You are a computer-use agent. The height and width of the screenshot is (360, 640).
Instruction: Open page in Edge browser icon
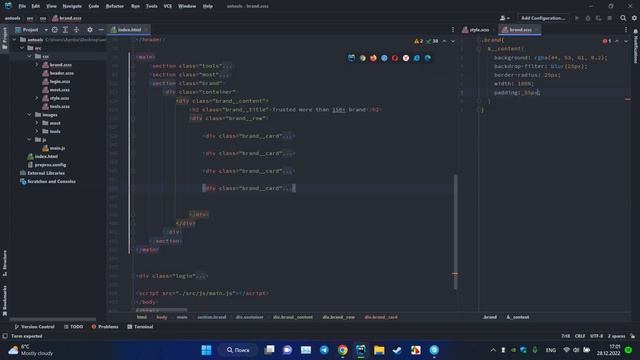click(x=428, y=58)
